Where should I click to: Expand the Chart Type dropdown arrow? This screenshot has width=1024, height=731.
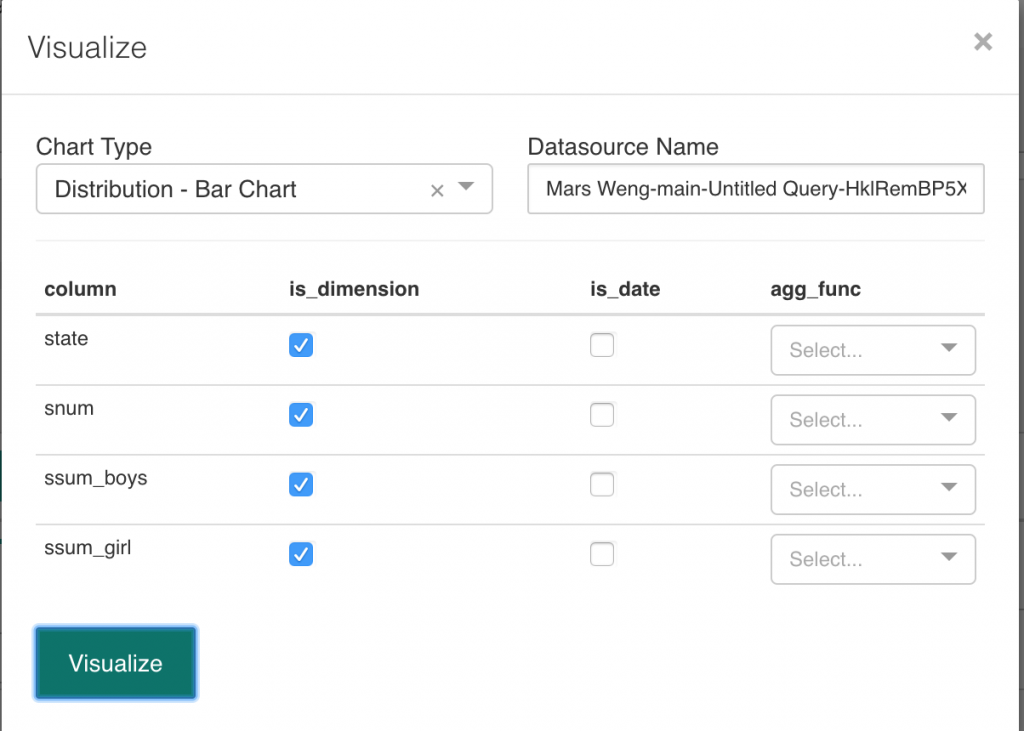[x=466, y=188]
